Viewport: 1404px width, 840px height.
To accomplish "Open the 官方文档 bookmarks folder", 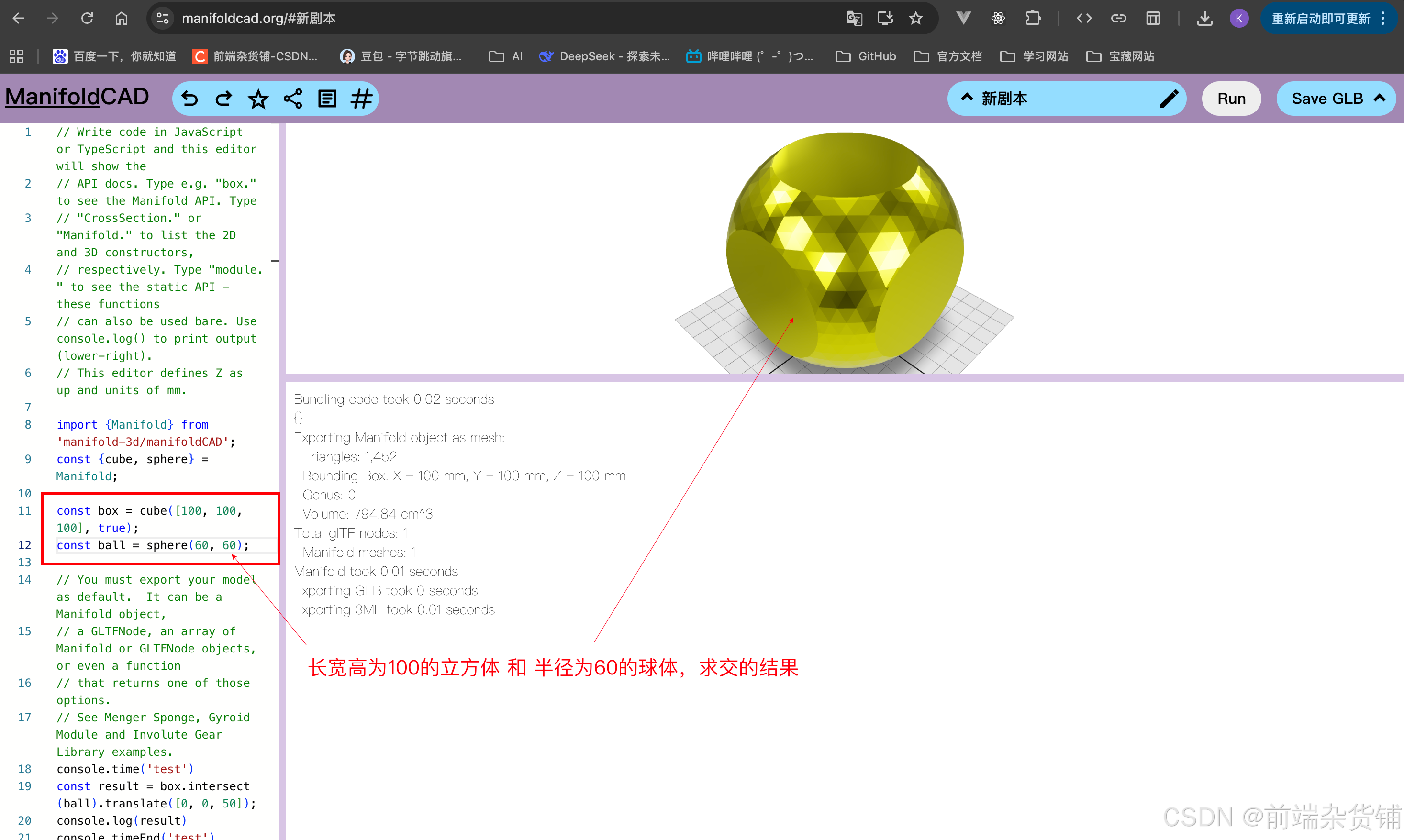I will 947,56.
